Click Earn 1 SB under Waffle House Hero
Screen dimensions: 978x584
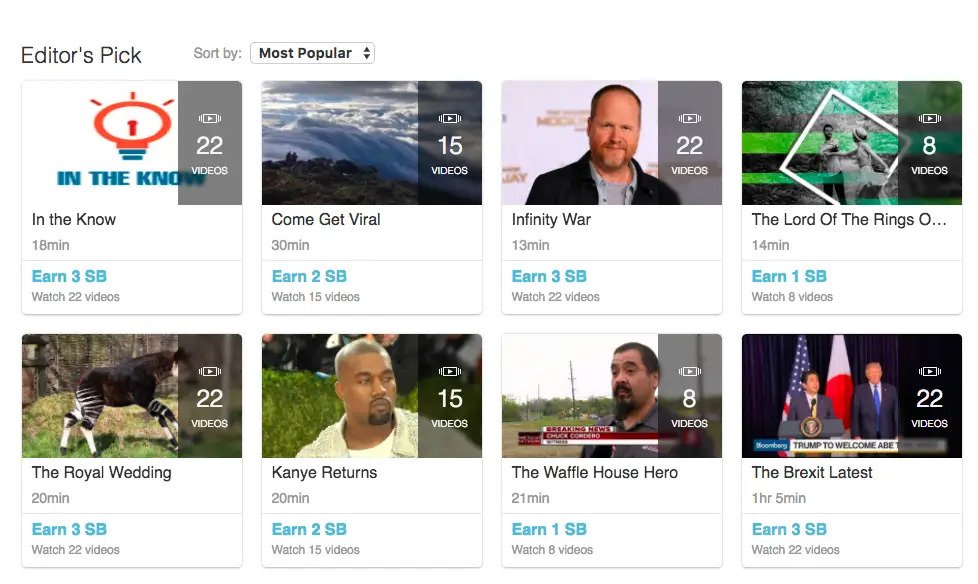549,529
